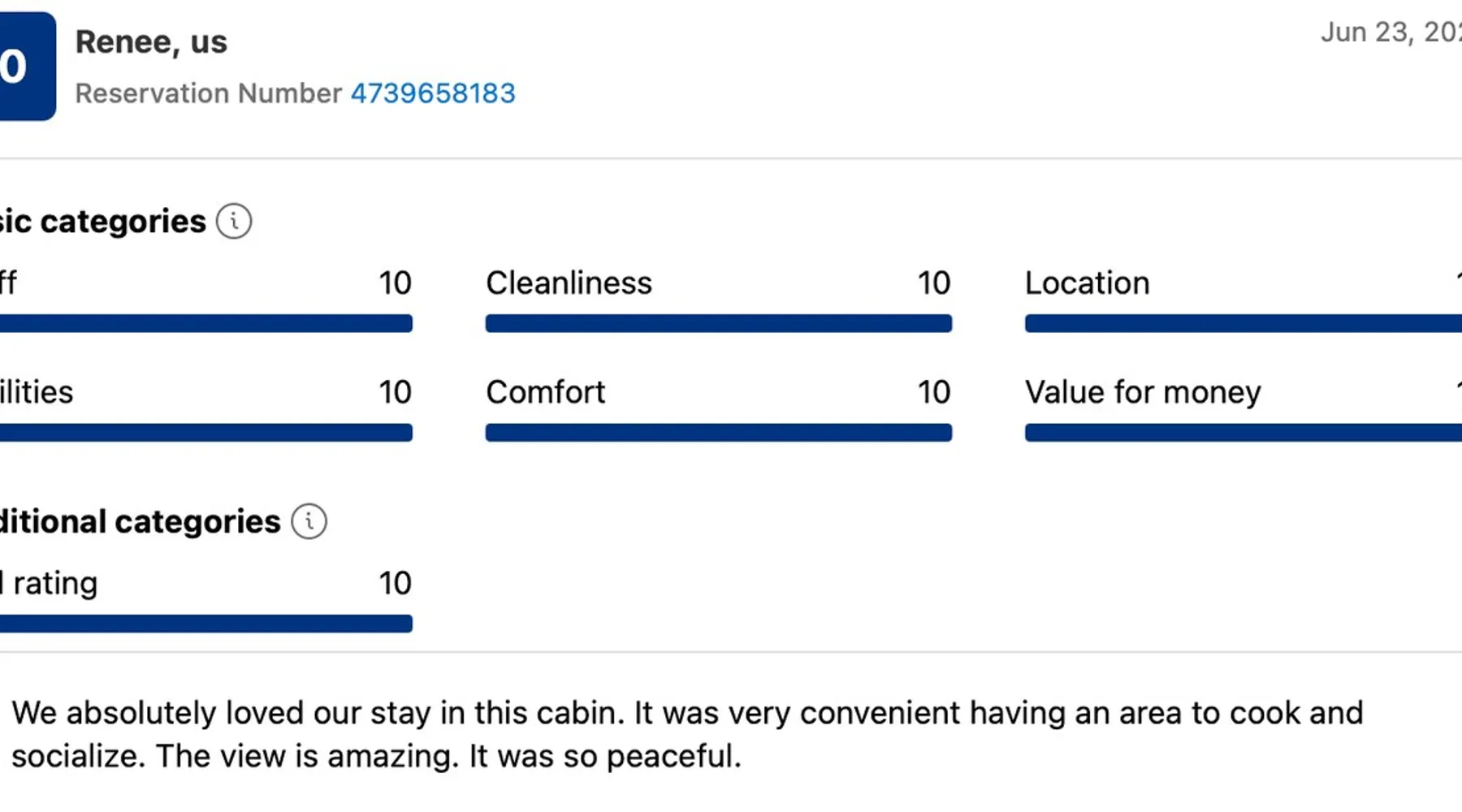
Task: Click the guest review comment text
Action: [686, 734]
